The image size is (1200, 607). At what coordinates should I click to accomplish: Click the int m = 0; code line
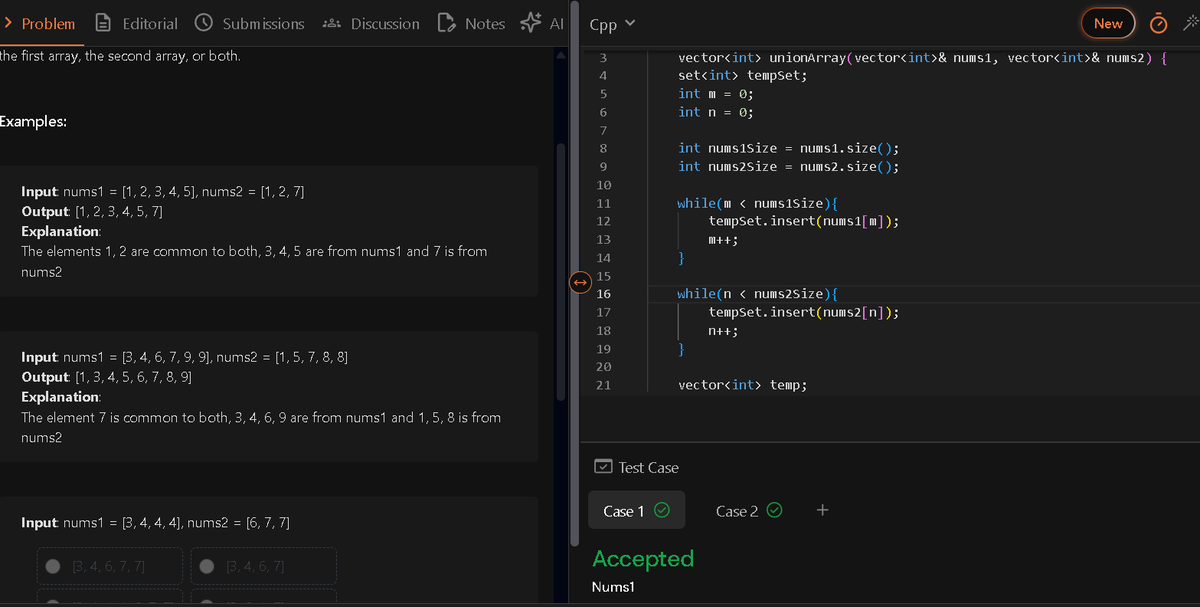tap(716, 93)
